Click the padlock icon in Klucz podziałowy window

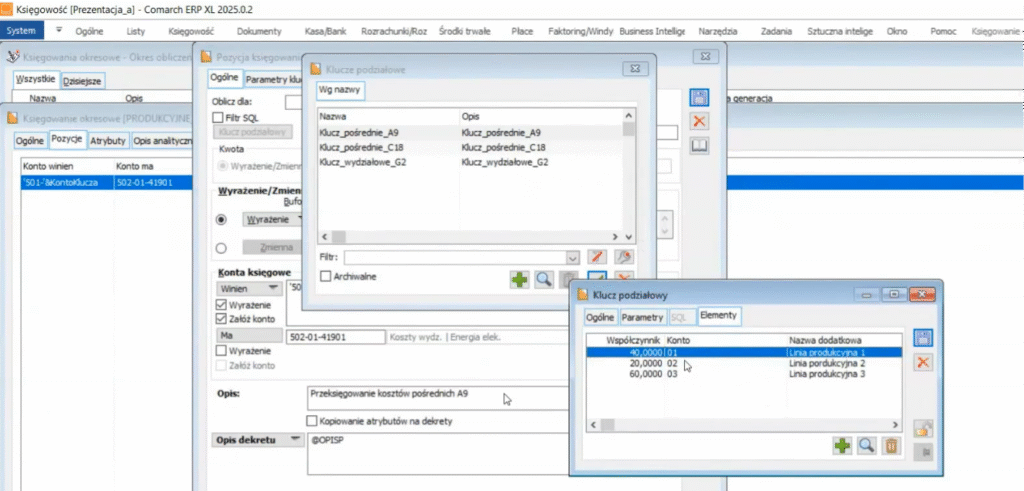pyautogui.click(x=923, y=429)
